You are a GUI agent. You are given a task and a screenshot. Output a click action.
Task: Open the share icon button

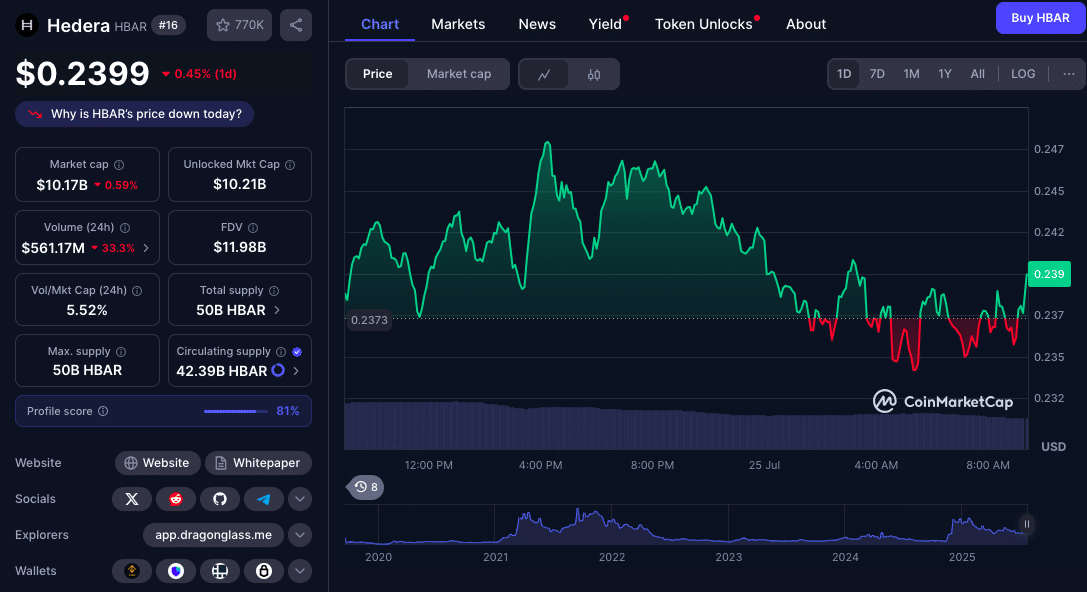click(296, 25)
